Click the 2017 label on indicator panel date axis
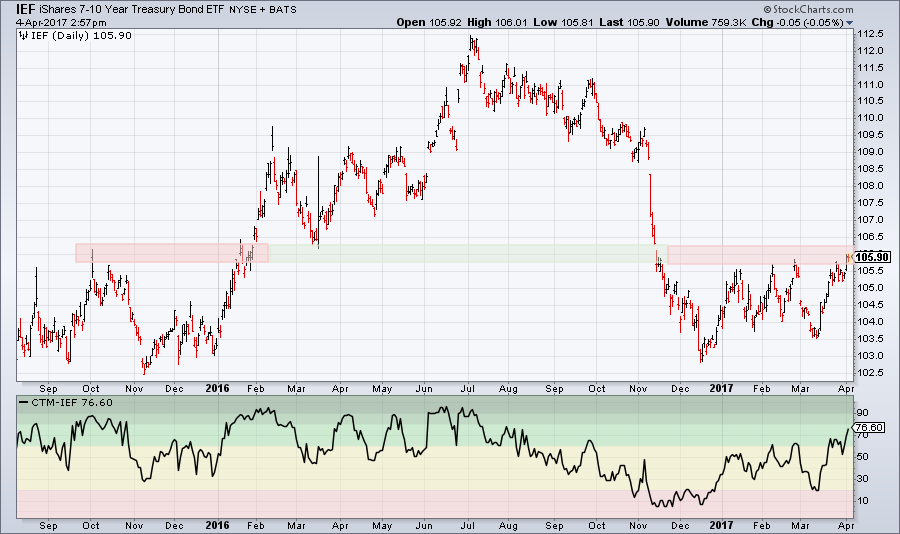Screen dimensions: 900x534 pos(721,525)
